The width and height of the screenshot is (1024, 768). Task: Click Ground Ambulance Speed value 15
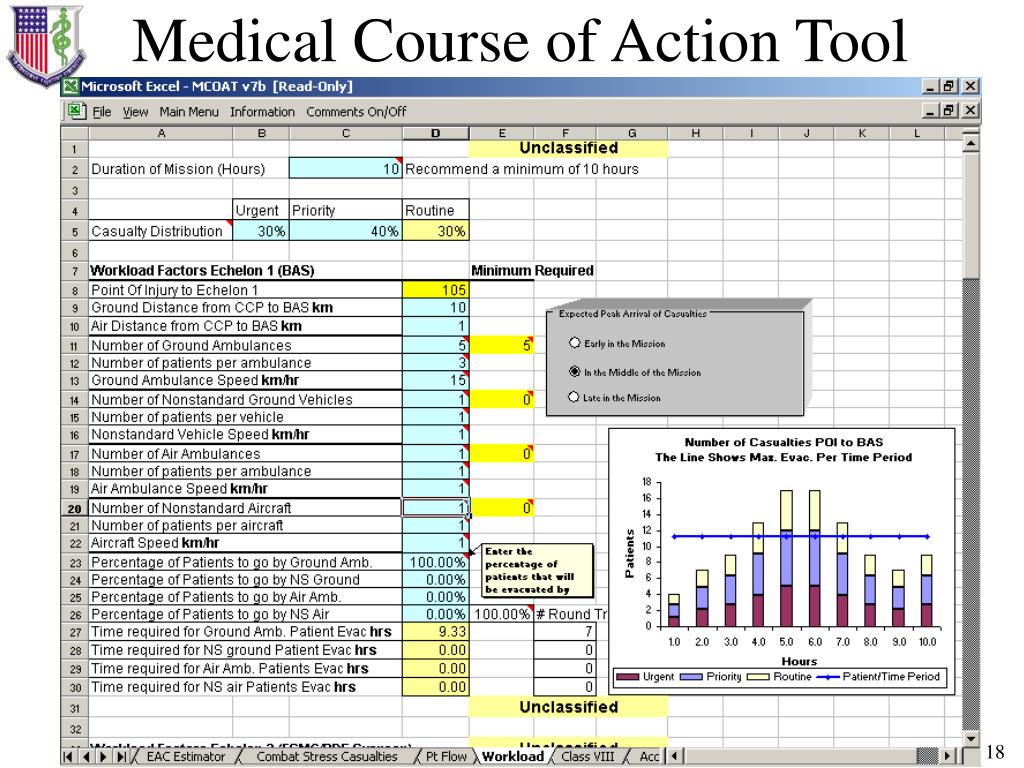(436, 380)
